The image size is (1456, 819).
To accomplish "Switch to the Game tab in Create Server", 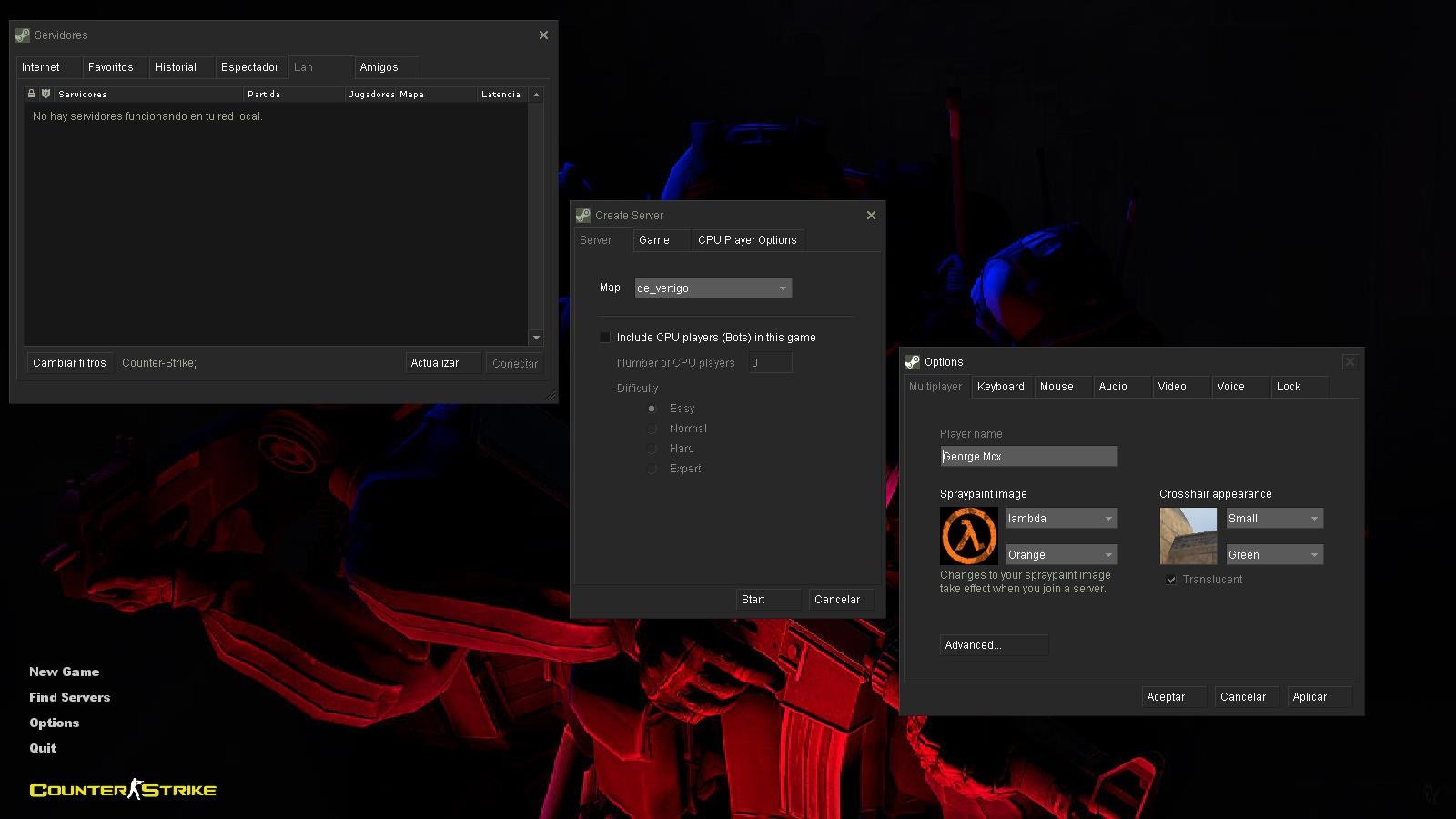I will 662,240.
